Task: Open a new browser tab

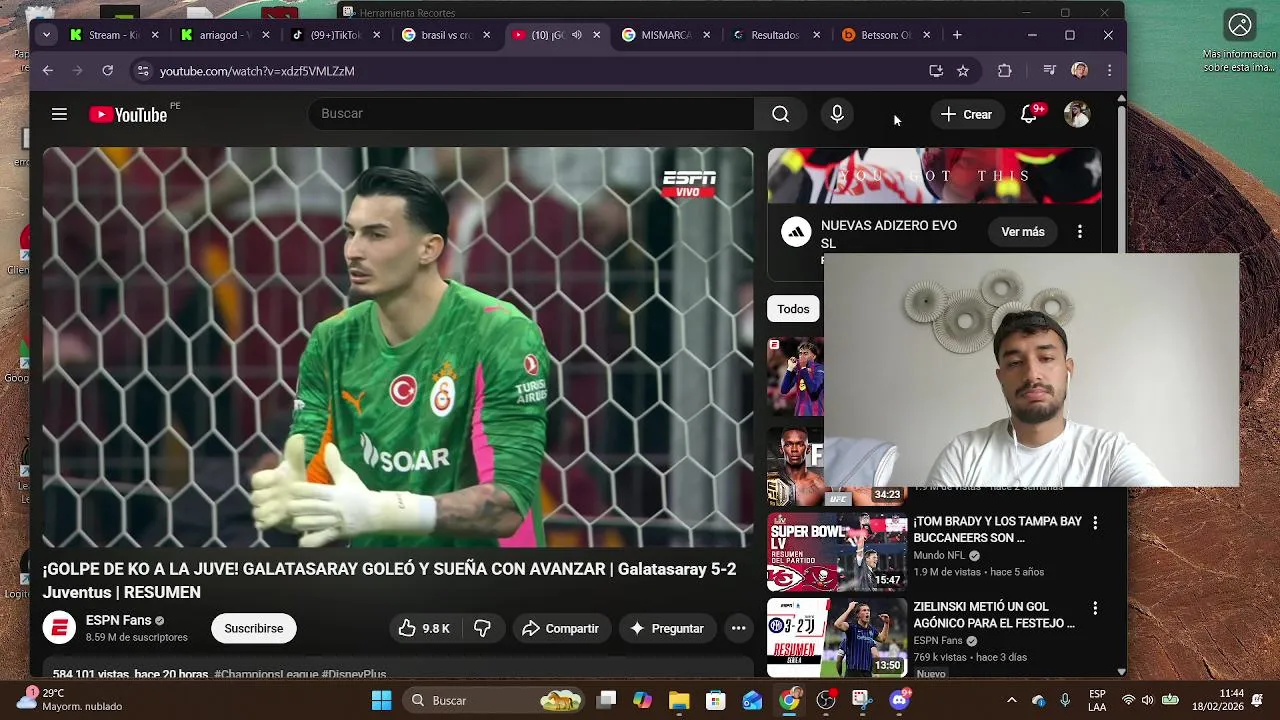Action: click(x=957, y=35)
